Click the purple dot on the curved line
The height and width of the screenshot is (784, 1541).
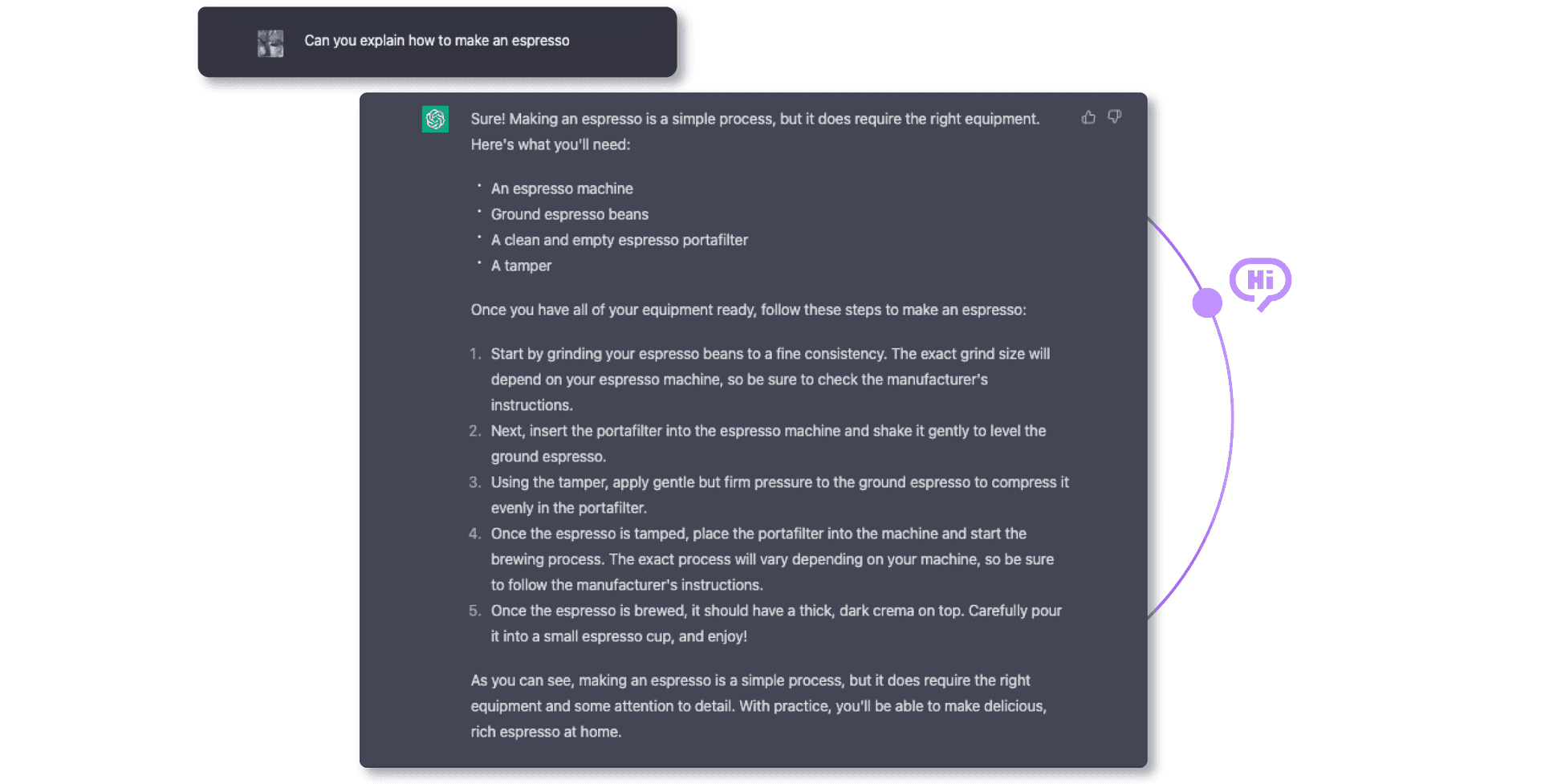[1207, 303]
